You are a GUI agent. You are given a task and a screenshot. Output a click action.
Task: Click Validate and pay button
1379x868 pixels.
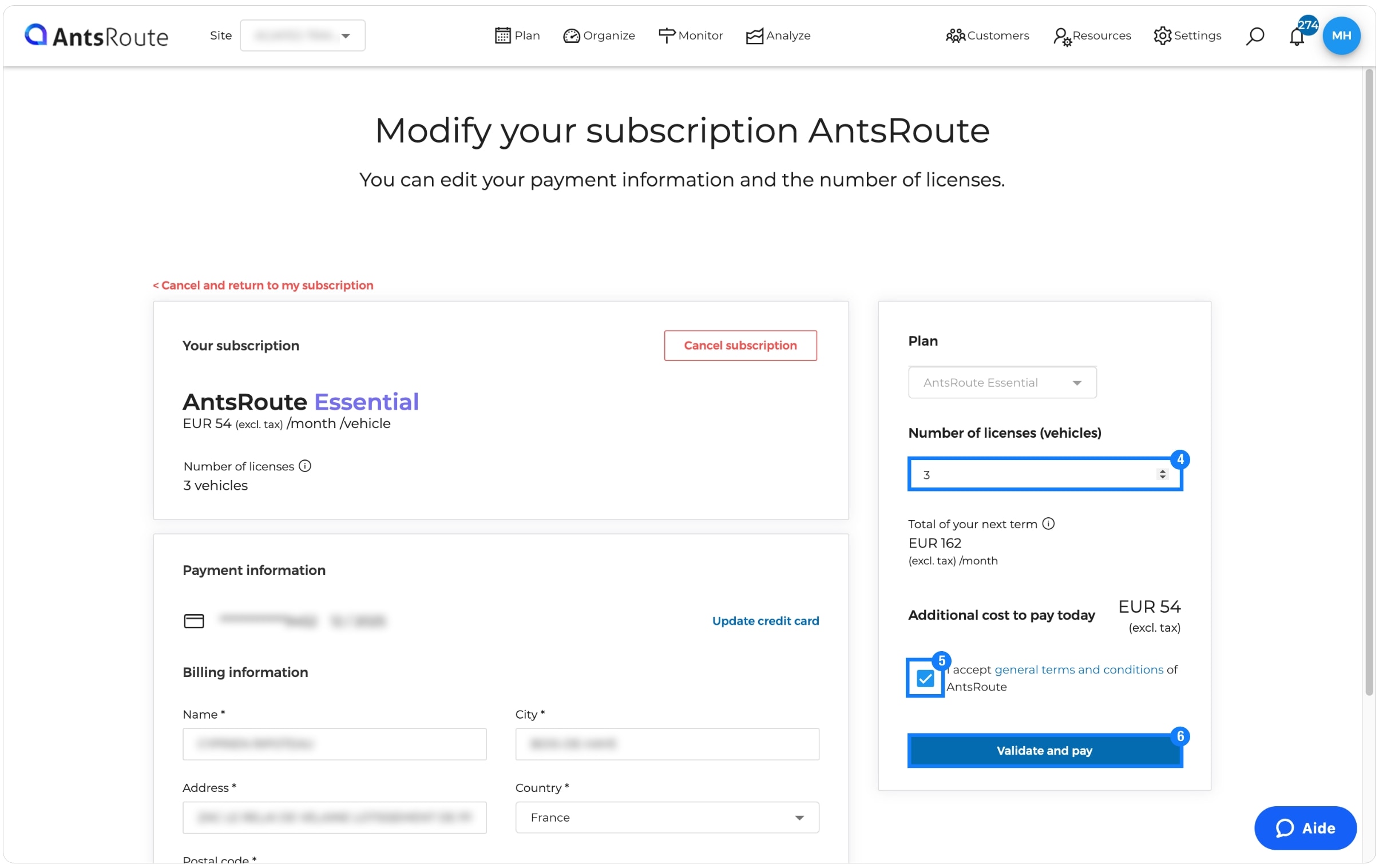click(x=1045, y=750)
